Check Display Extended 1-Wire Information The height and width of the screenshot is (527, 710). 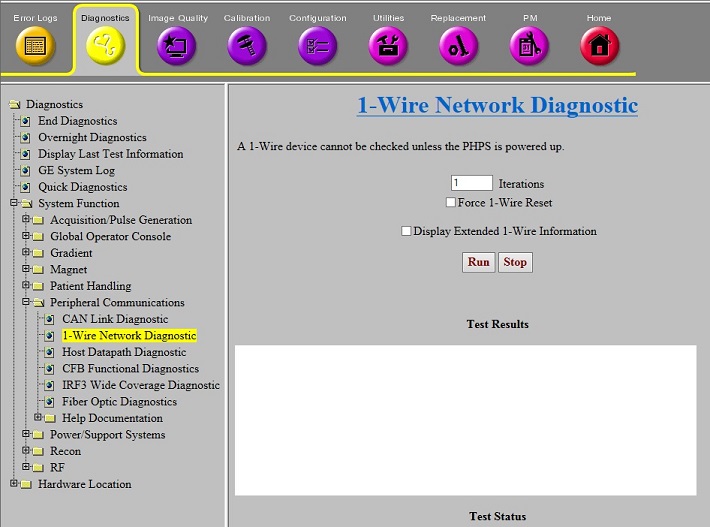(406, 231)
